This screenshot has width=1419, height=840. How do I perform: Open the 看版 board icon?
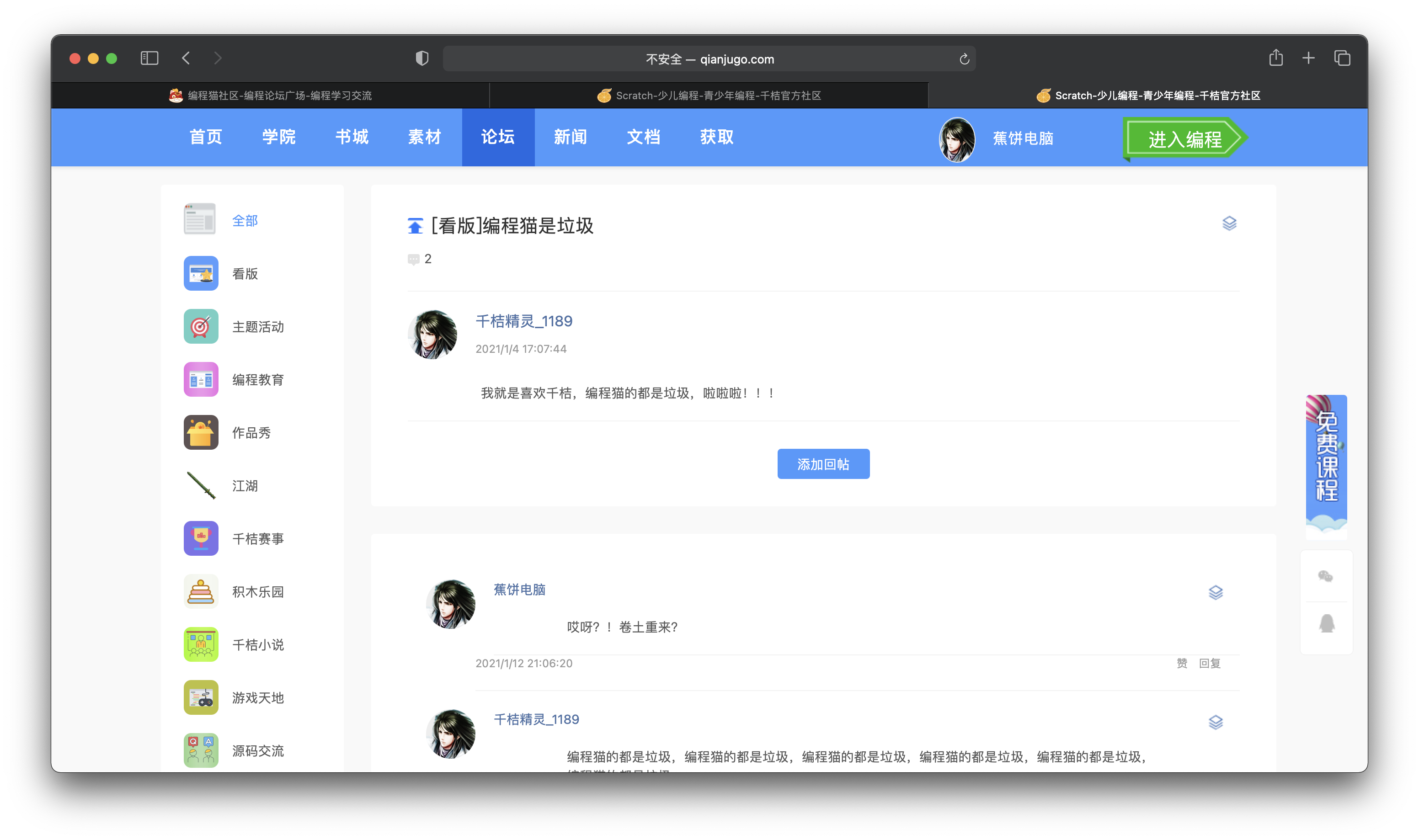tap(200, 273)
